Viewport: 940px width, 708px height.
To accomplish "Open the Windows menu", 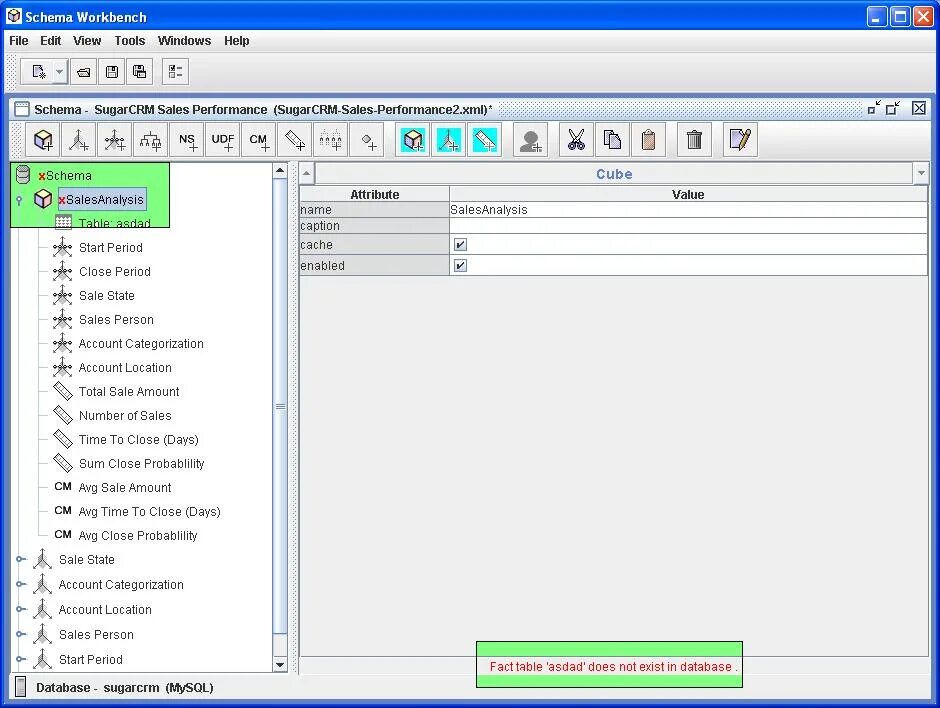I will [x=184, y=41].
